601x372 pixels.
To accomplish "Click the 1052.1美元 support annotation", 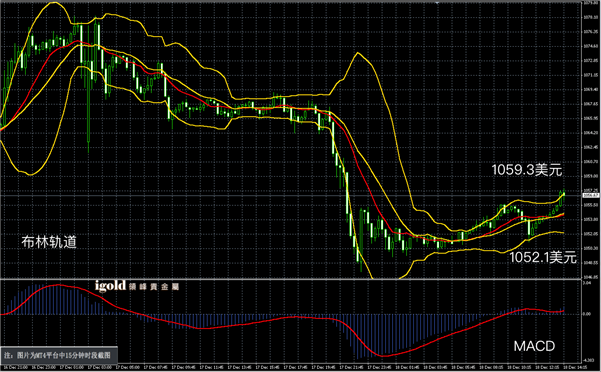I will click(543, 257).
